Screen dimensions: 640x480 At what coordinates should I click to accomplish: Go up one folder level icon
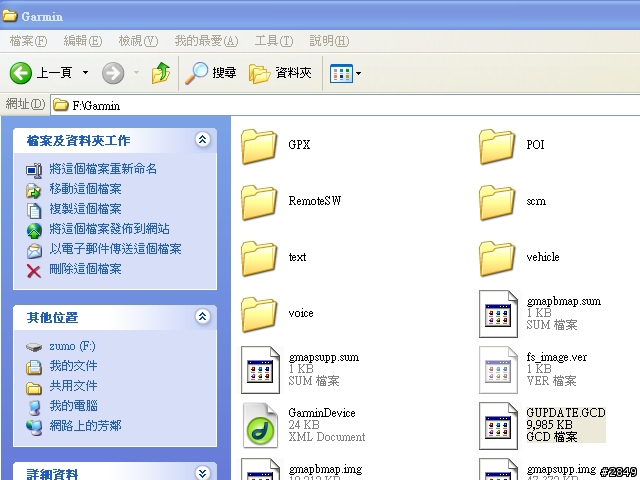click(161, 73)
